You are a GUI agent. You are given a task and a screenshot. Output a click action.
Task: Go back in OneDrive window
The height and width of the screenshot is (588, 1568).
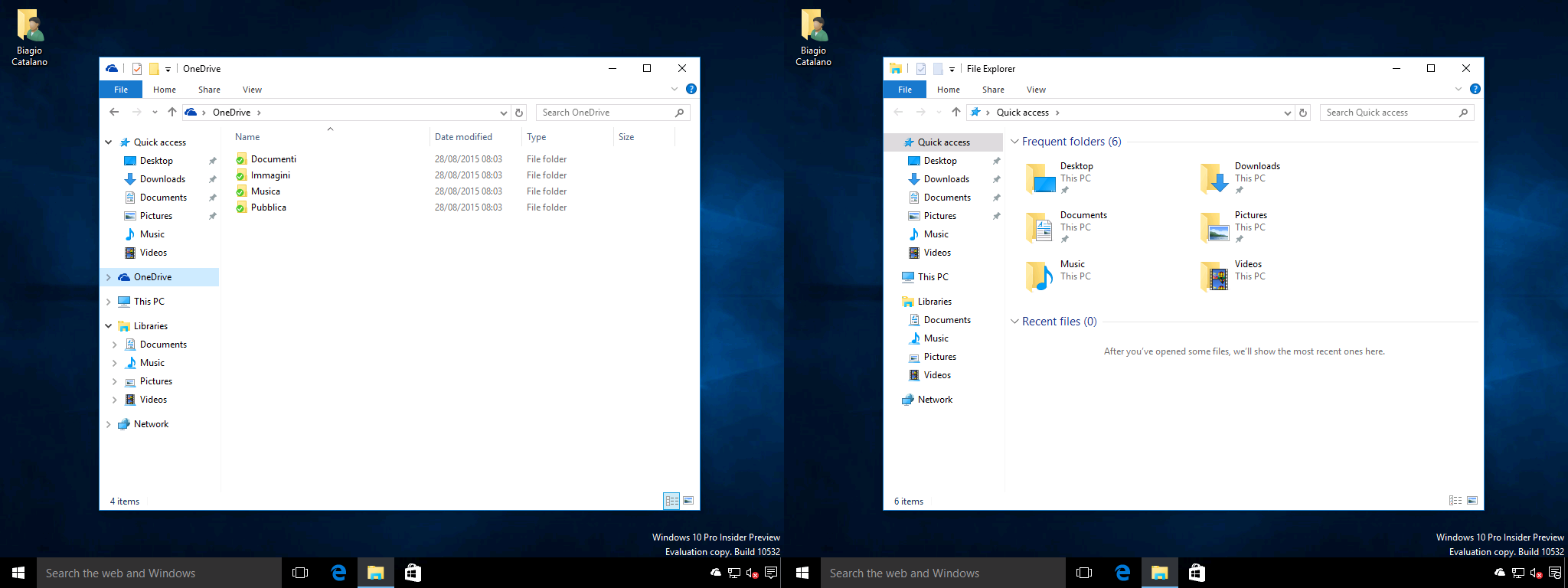point(114,113)
